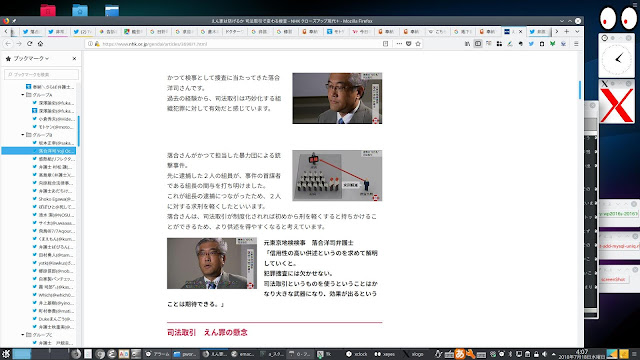Click the Twitter extension icon in toolbar
640x360 pixels.
[531, 44]
